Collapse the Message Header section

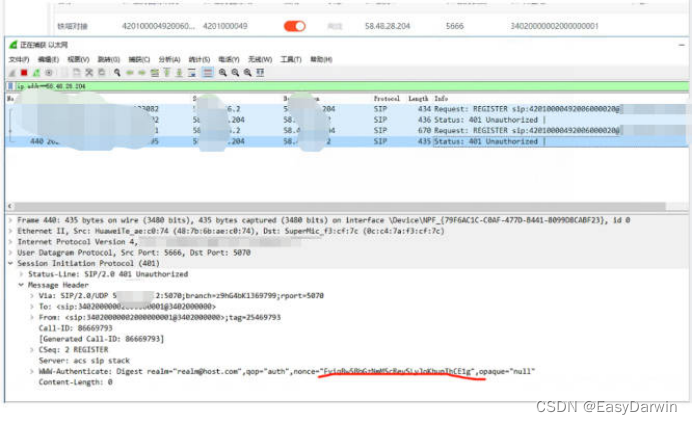pos(21,285)
